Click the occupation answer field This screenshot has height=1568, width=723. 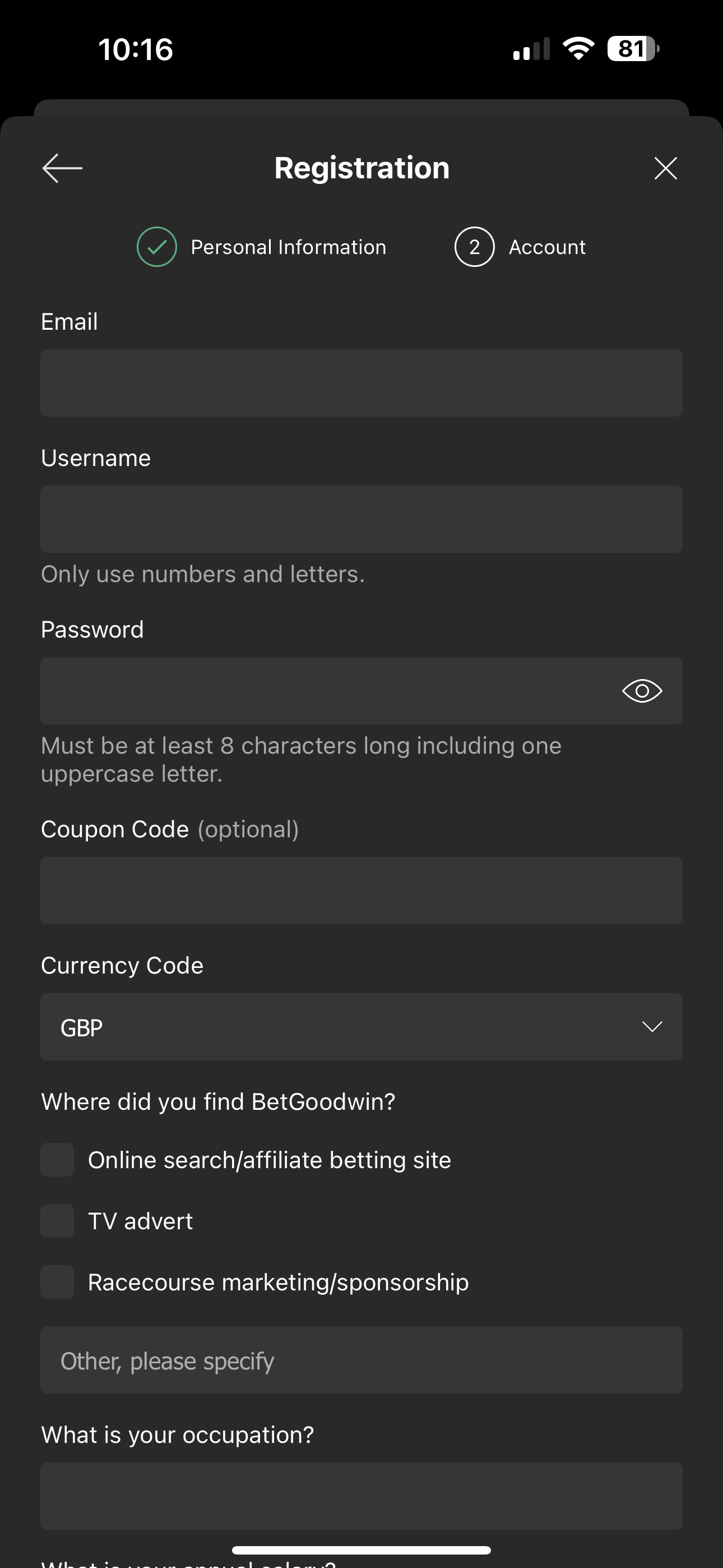coord(361,1497)
